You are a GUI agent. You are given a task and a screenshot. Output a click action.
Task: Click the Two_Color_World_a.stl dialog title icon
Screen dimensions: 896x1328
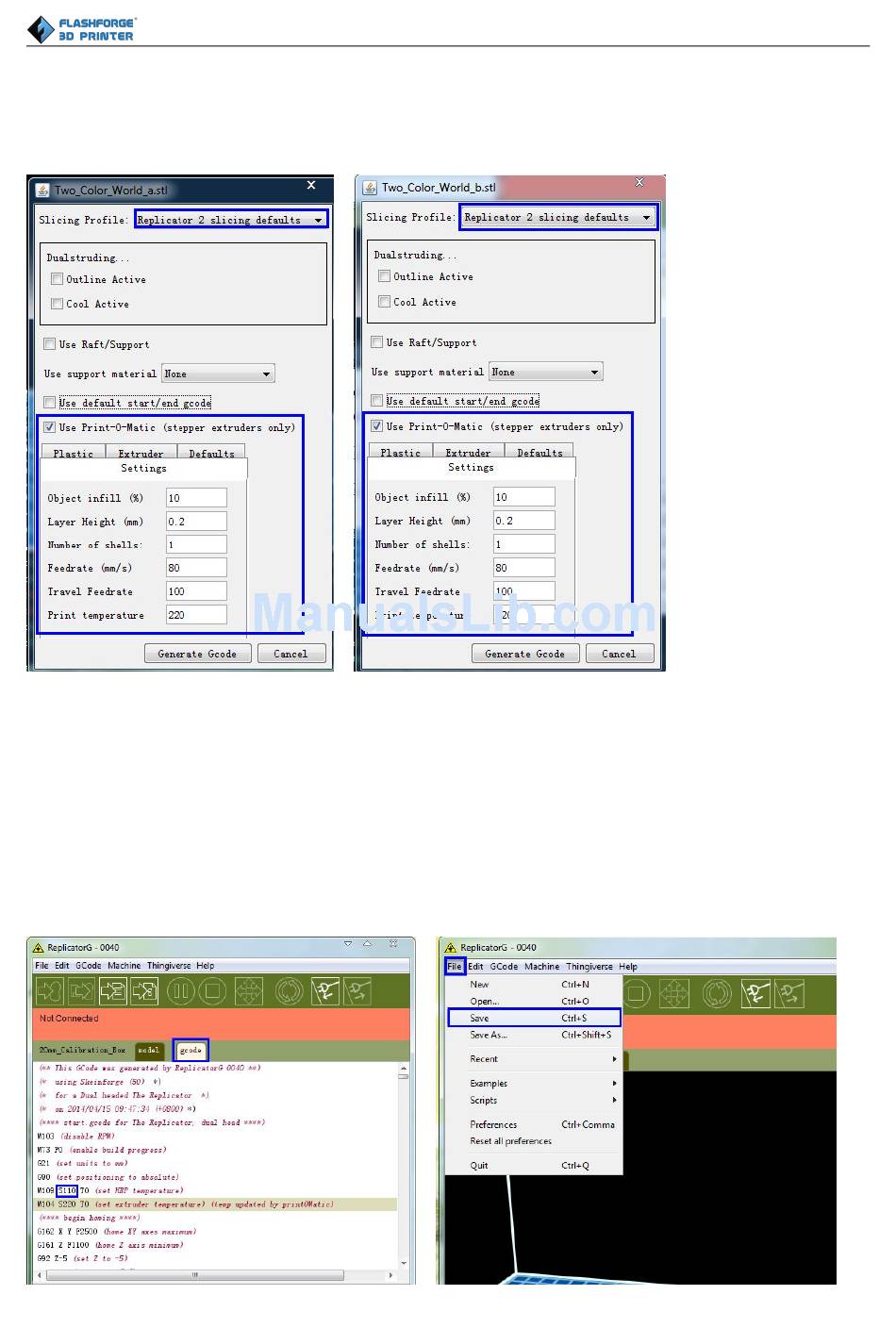[42, 190]
